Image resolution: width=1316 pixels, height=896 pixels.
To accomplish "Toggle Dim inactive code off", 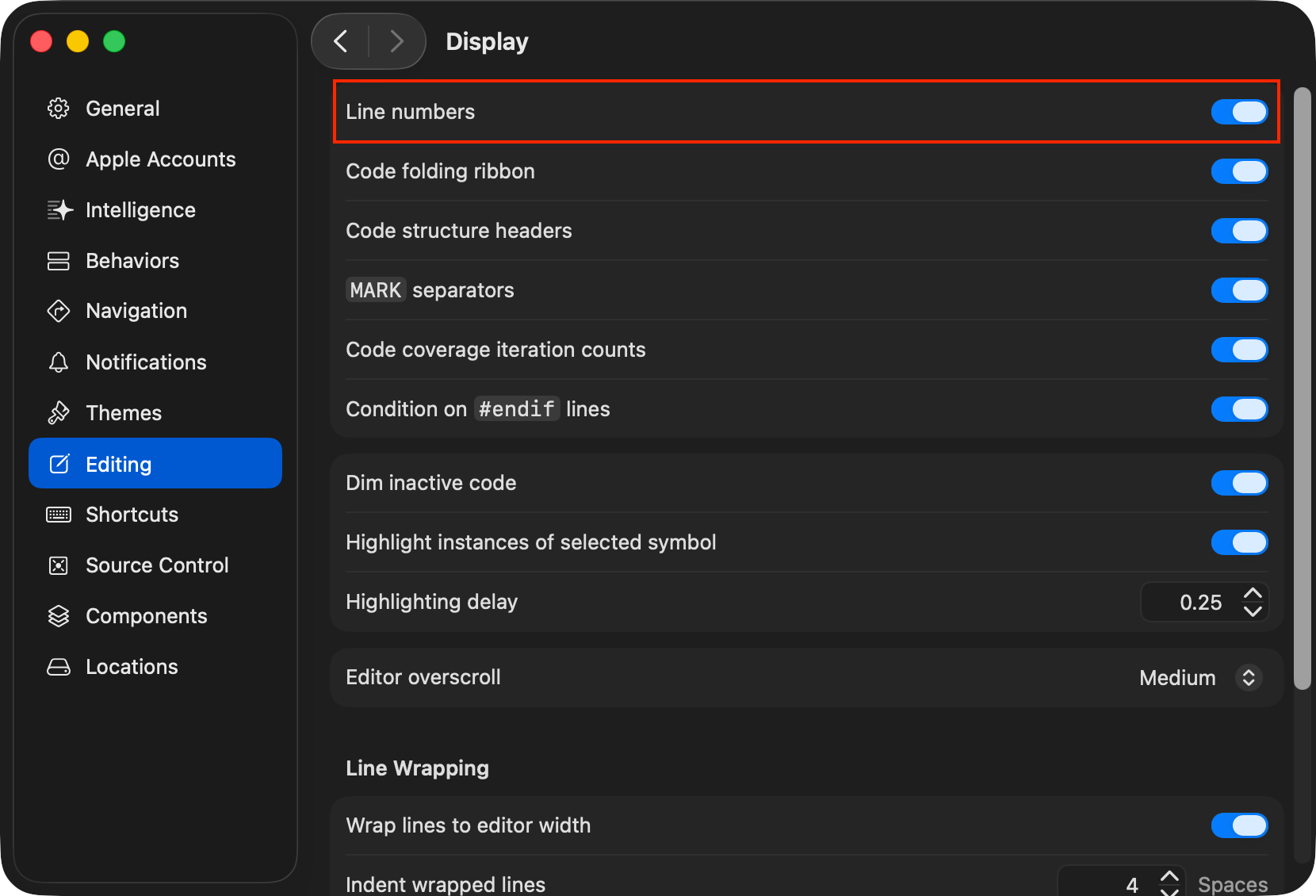I will click(1238, 483).
